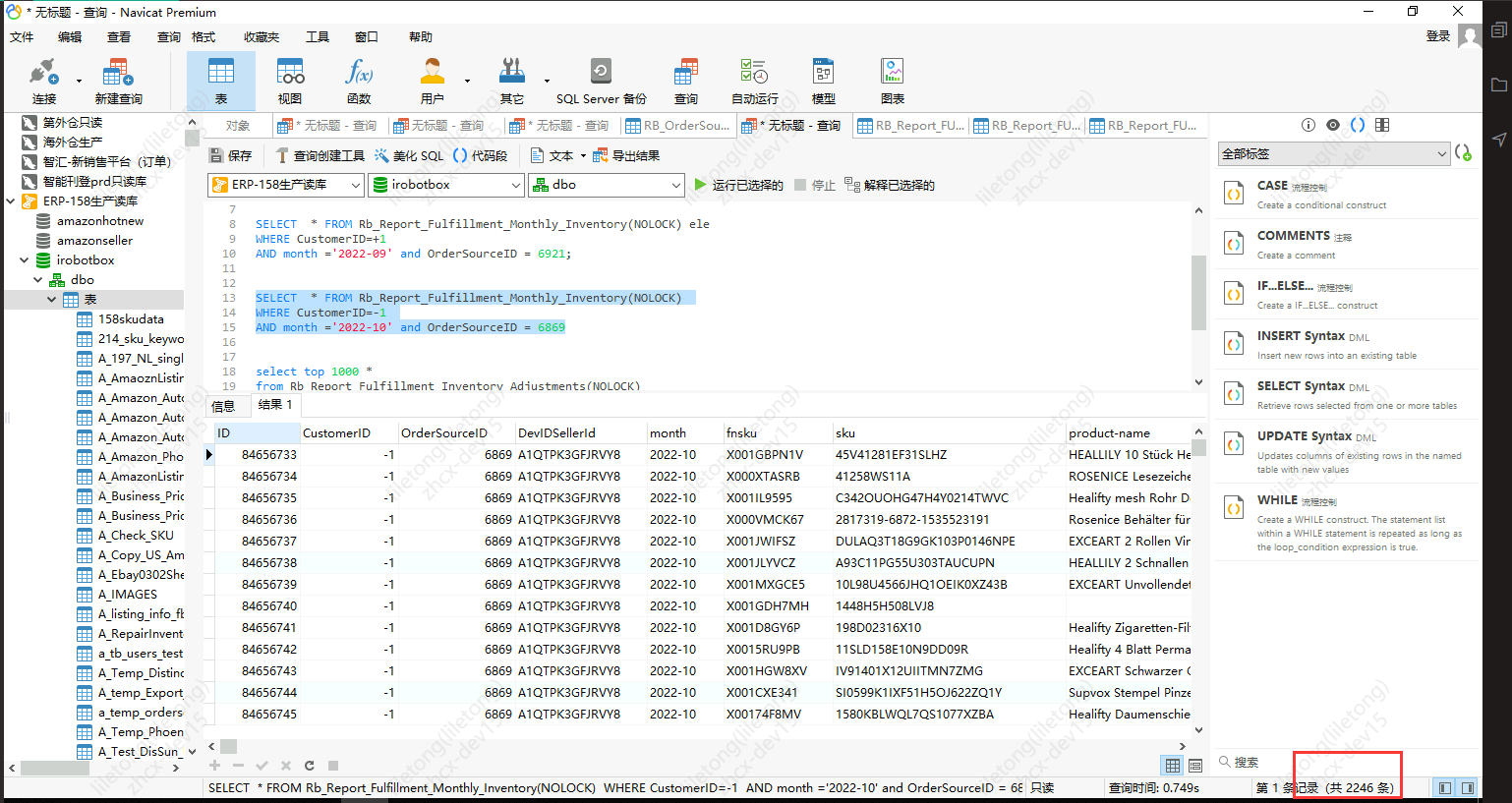Open the 其它 (Others) tools icon
Screen dimensions: 1512x803
tap(512, 81)
